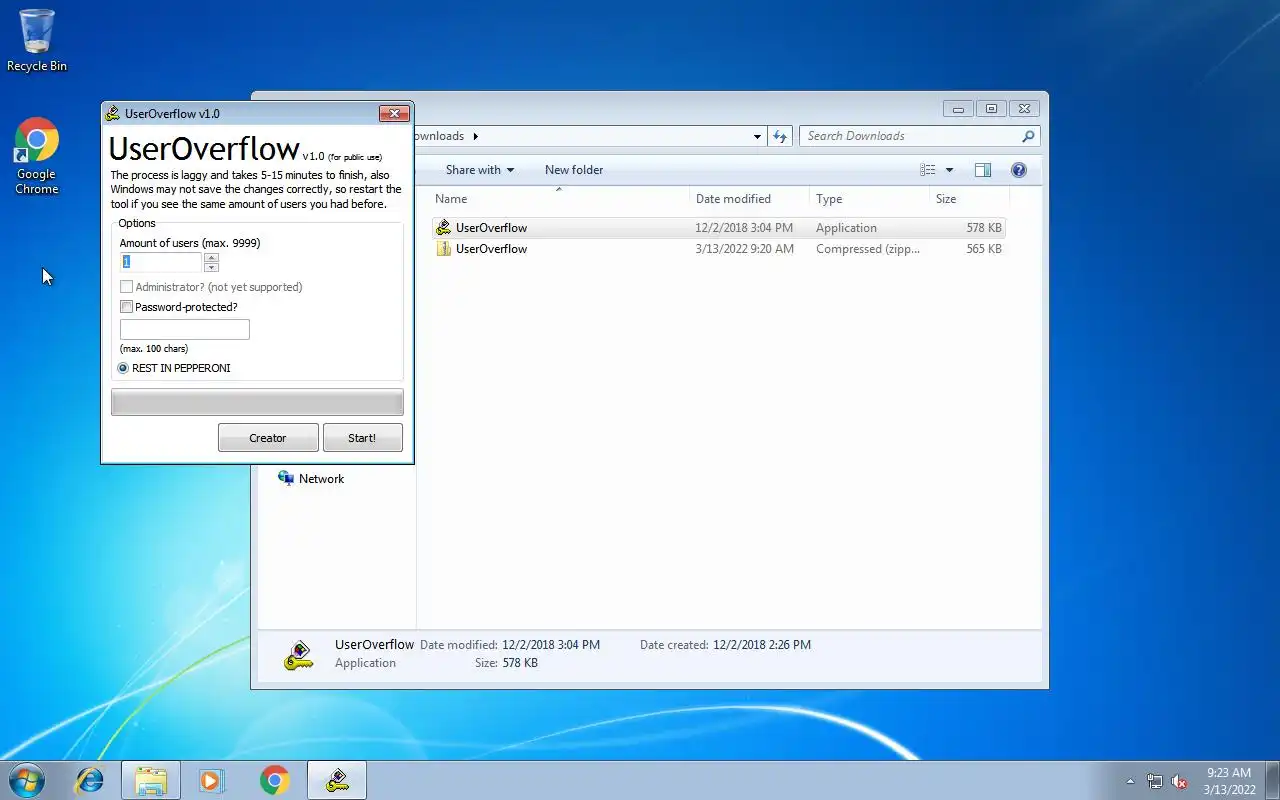Close the UserOverflow dialog window
The image size is (1280, 800).
tap(394, 114)
